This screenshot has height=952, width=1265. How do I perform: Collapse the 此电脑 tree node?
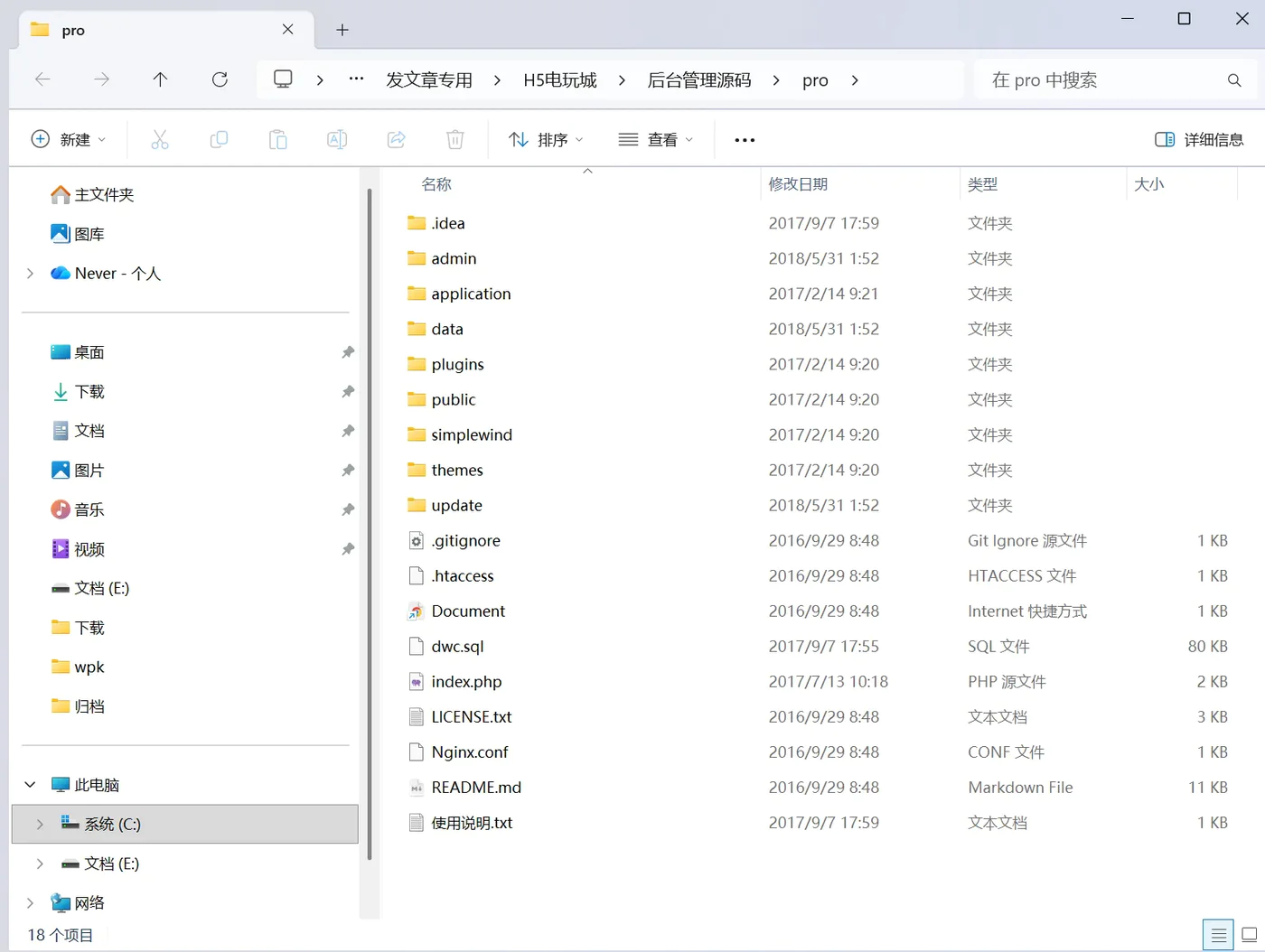coord(31,785)
